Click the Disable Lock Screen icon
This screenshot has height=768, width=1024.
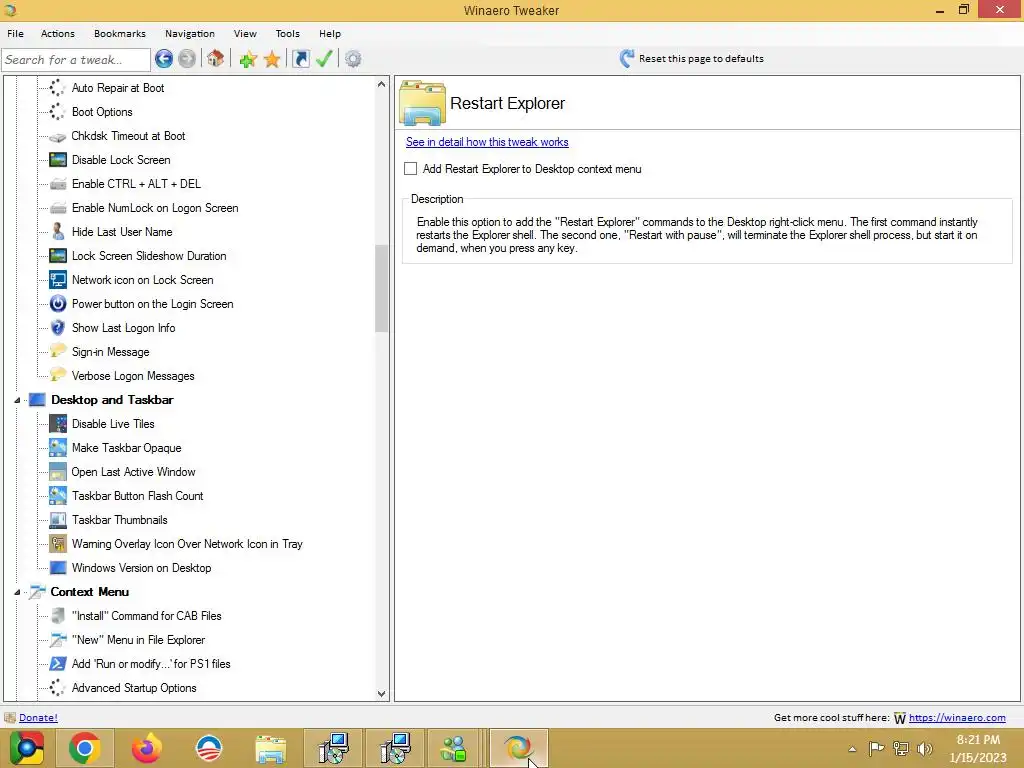tap(58, 160)
